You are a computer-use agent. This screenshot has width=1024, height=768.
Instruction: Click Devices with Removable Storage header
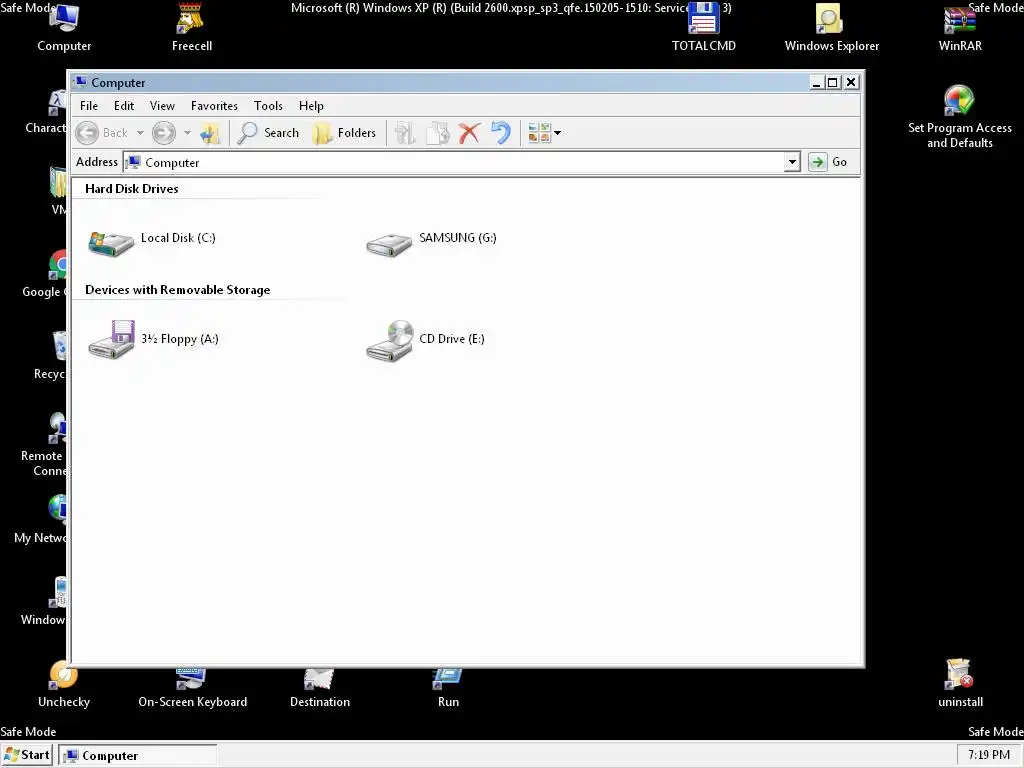pyautogui.click(x=178, y=290)
